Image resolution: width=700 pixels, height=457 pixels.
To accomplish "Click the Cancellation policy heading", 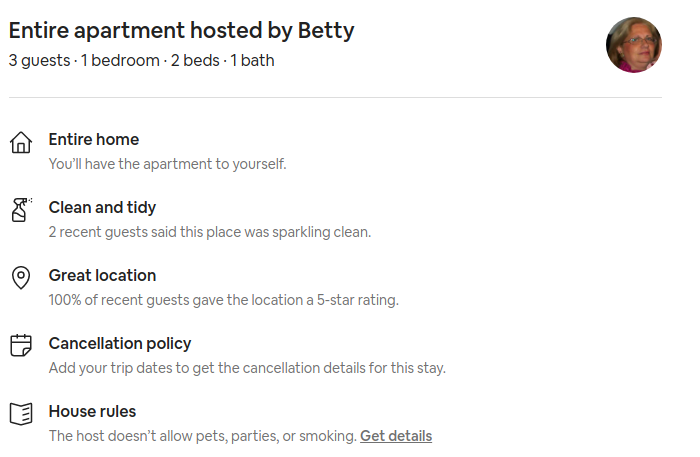I will pyautogui.click(x=120, y=344).
